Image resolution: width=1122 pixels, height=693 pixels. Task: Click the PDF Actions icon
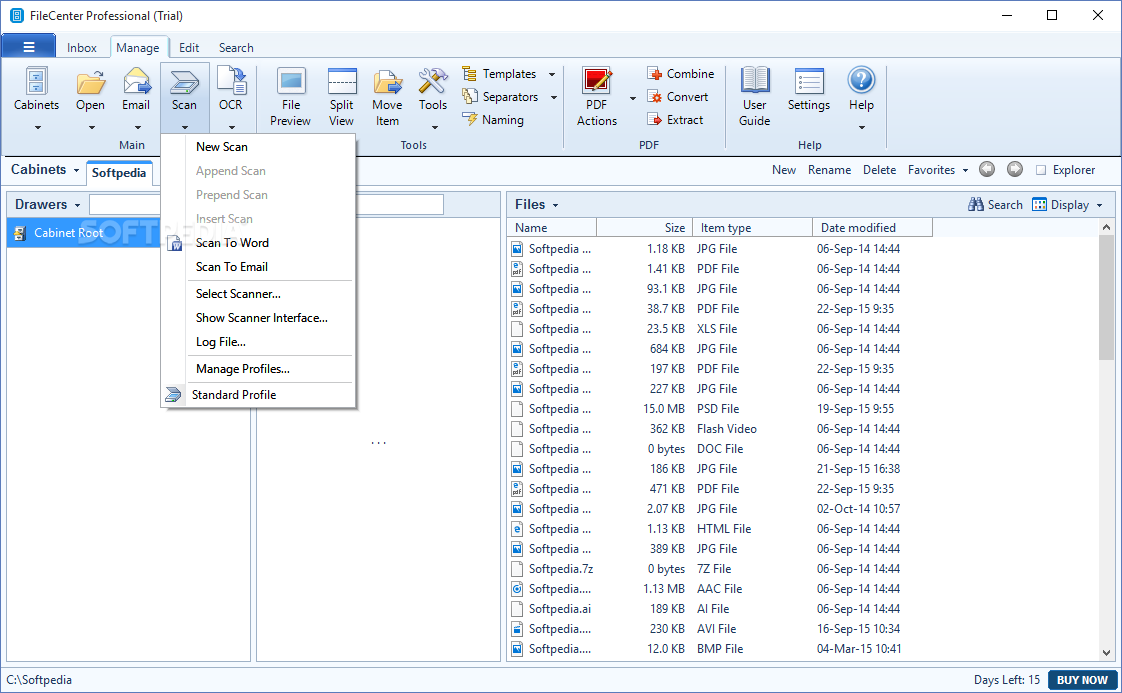(x=596, y=81)
